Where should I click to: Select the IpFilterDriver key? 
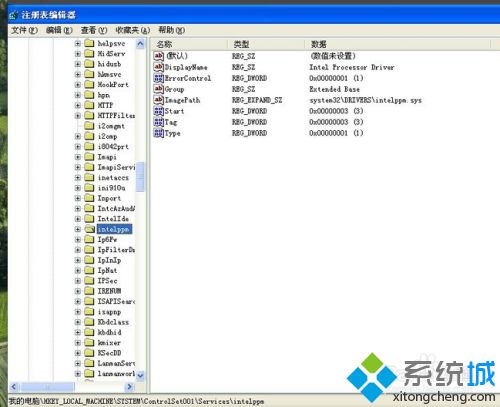pyautogui.click(x=116, y=250)
